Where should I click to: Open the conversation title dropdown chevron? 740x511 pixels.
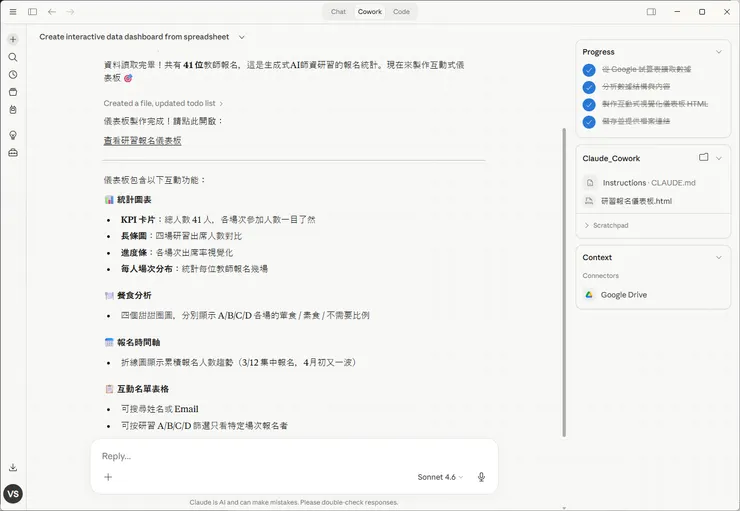(242, 37)
